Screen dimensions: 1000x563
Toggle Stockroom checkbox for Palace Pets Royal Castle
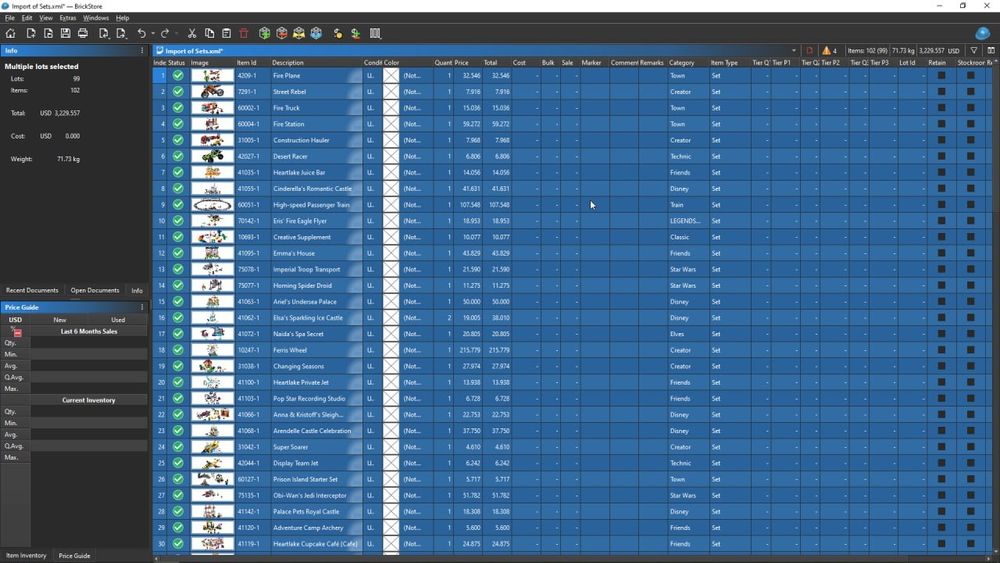click(x=971, y=511)
